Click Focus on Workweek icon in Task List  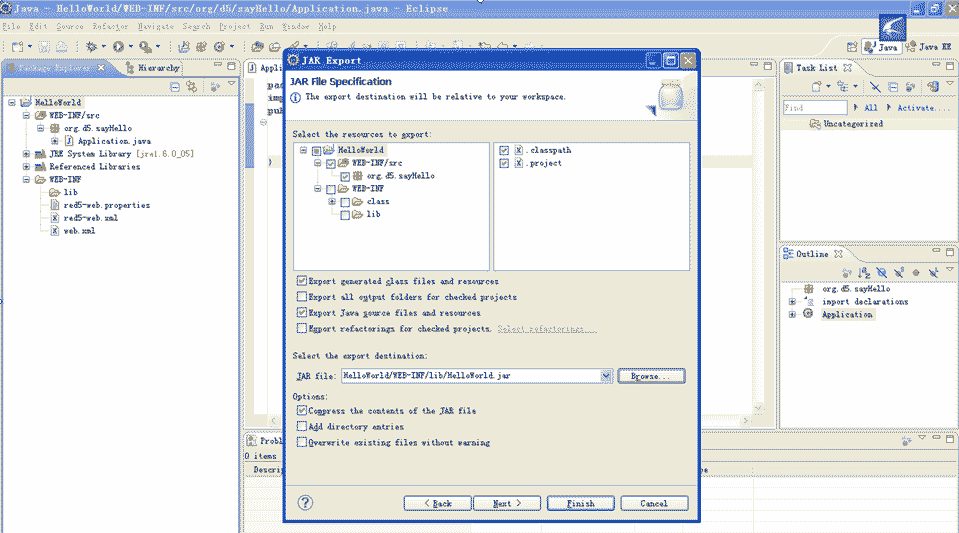910,87
